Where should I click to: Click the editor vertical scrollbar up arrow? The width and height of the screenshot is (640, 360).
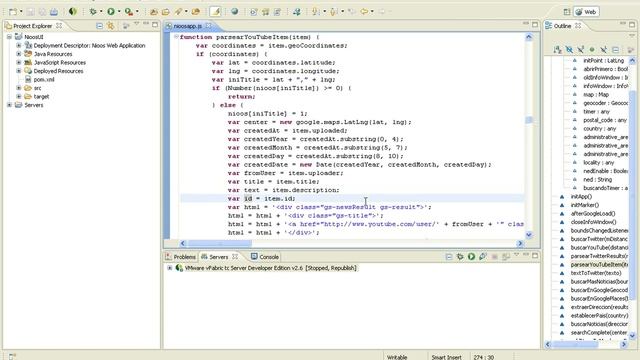(x=529, y=37)
